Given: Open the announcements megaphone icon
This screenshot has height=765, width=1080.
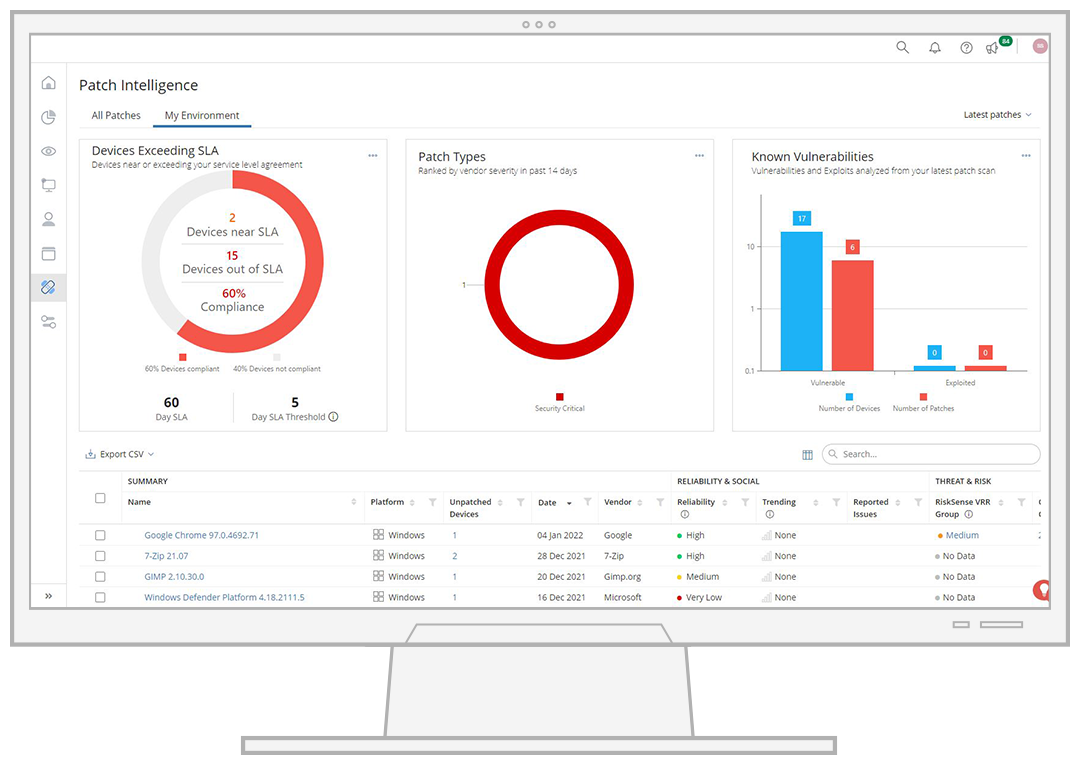Looking at the screenshot, I should point(992,48).
